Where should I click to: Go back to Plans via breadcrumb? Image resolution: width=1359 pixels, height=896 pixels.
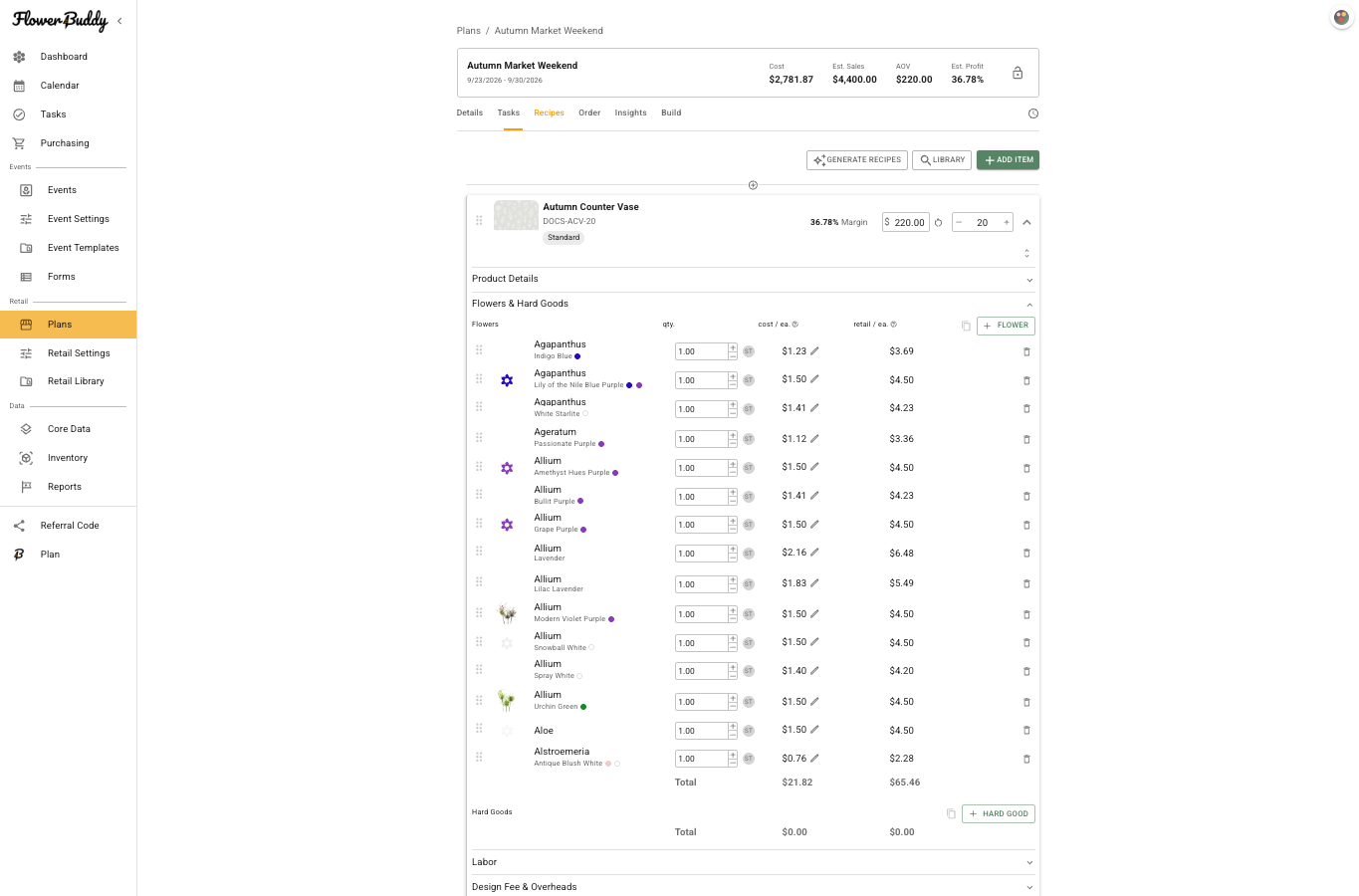coord(469,31)
